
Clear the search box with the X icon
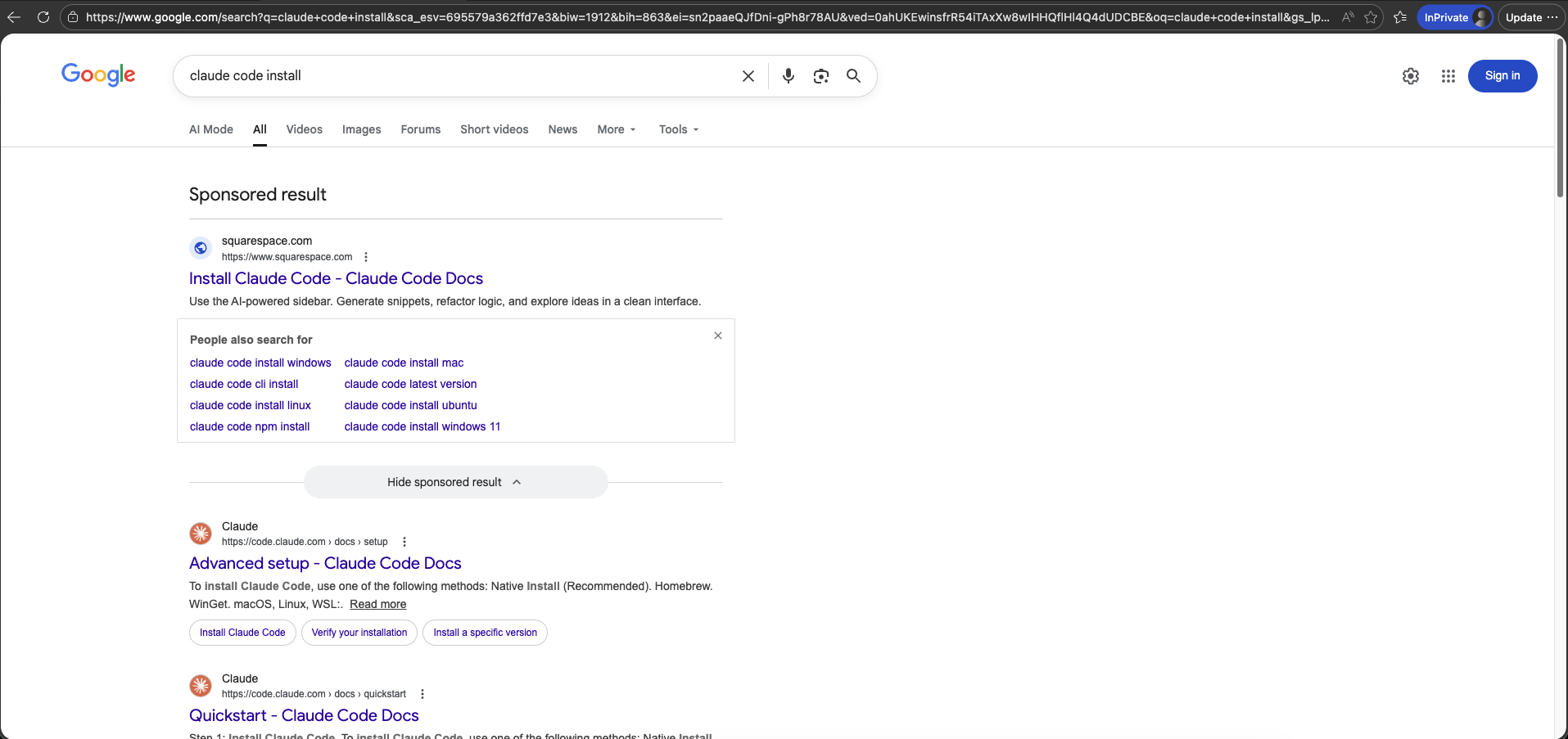[x=748, y=76]
